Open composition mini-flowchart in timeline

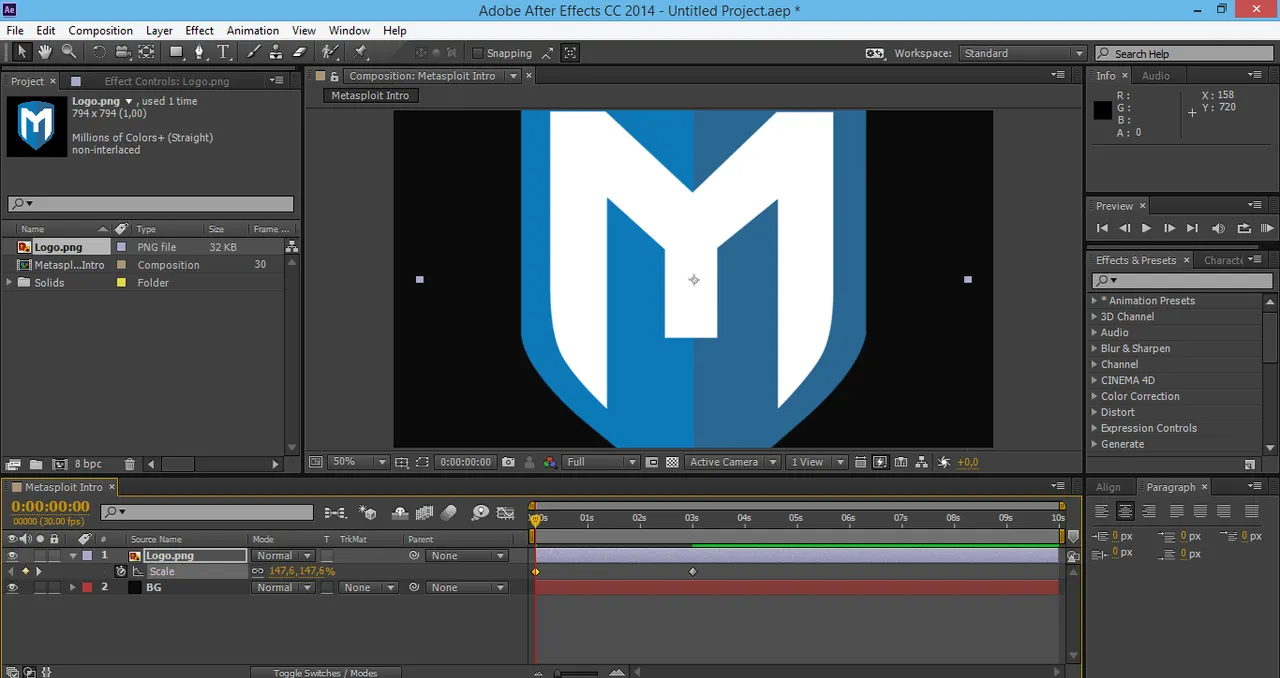tap(335, 513)
